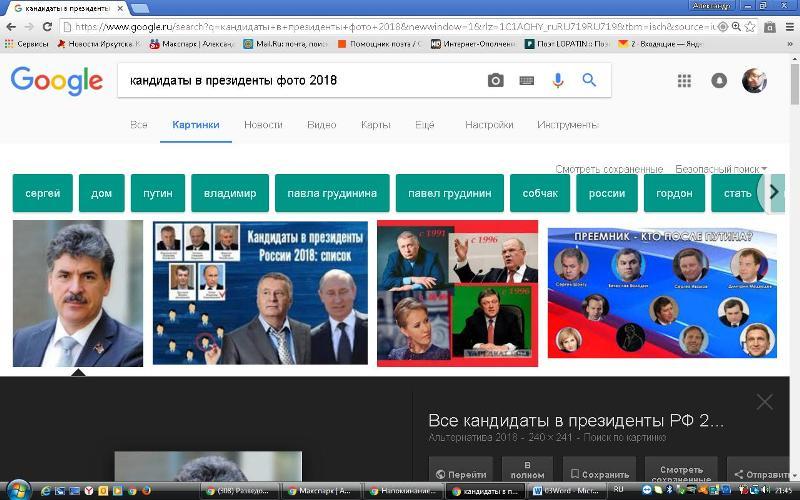The width and height of the screenshot is (800, 500).
Task: Click the павел грудинин chip
Action: coord(449,193)
